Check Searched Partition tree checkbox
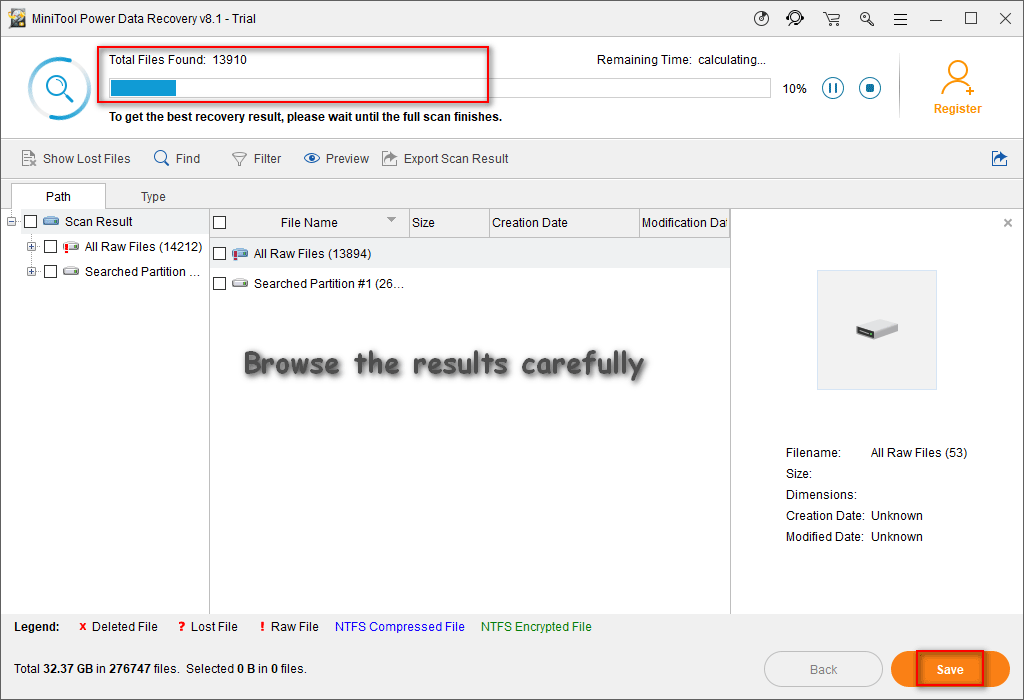This screenshot has width=1024, height=700. [x=50, y=272]
